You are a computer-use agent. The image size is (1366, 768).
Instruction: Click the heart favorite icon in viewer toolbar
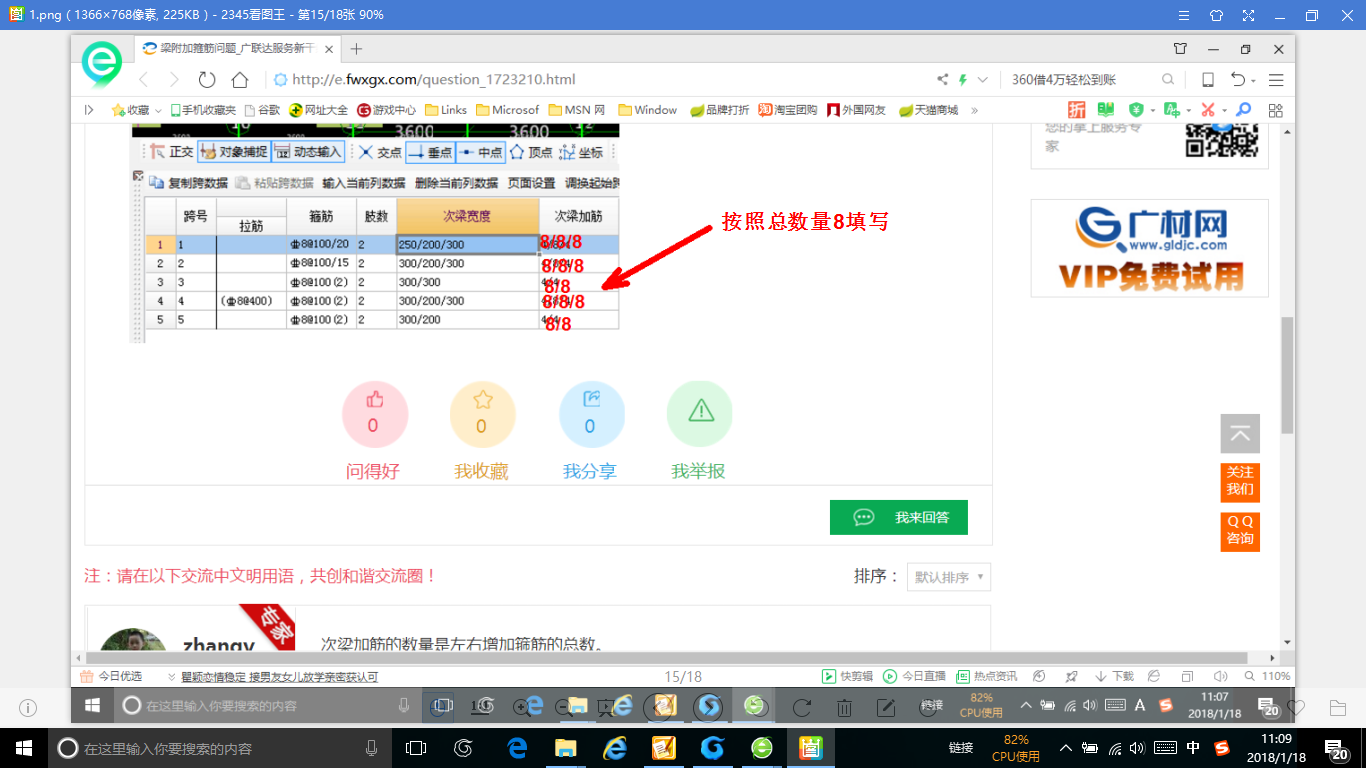click(1296, 707)
